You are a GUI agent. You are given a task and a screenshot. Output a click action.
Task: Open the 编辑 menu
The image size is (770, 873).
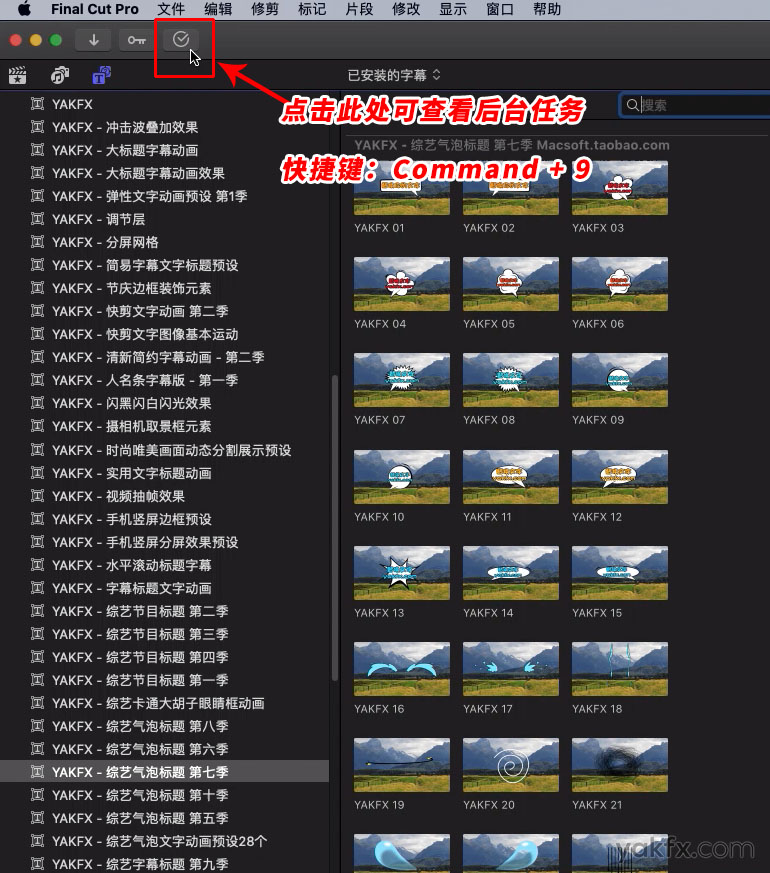click(x=218, y=9)
